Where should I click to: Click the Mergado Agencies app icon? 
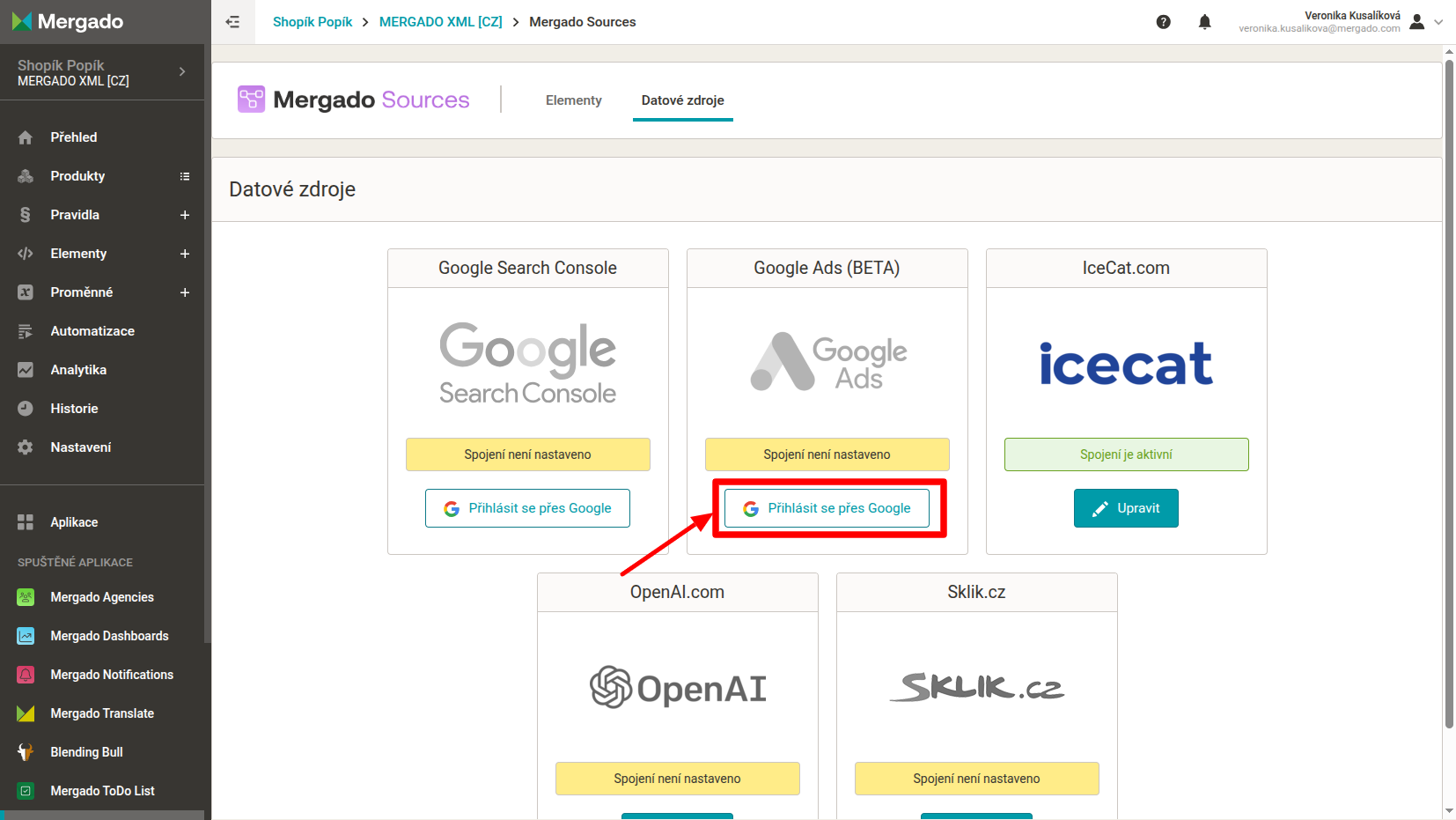tap(26, 597)
